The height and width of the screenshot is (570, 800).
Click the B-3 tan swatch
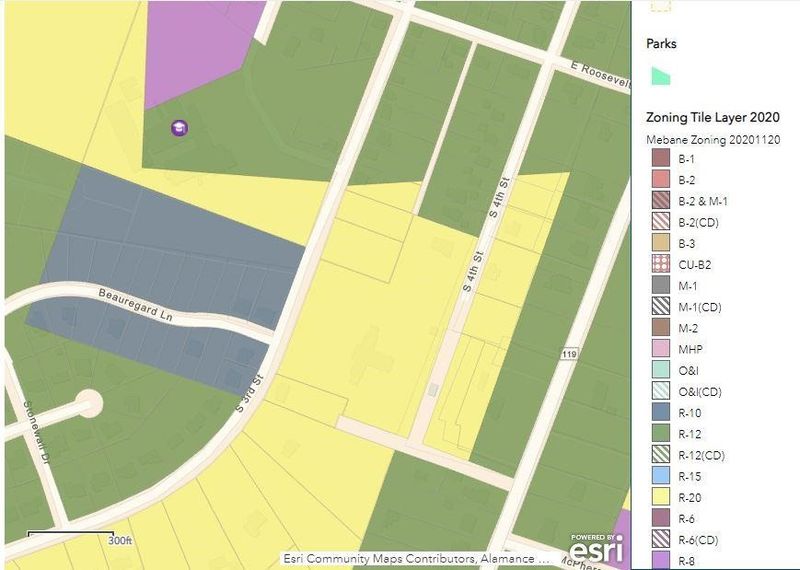click(661, 242)
